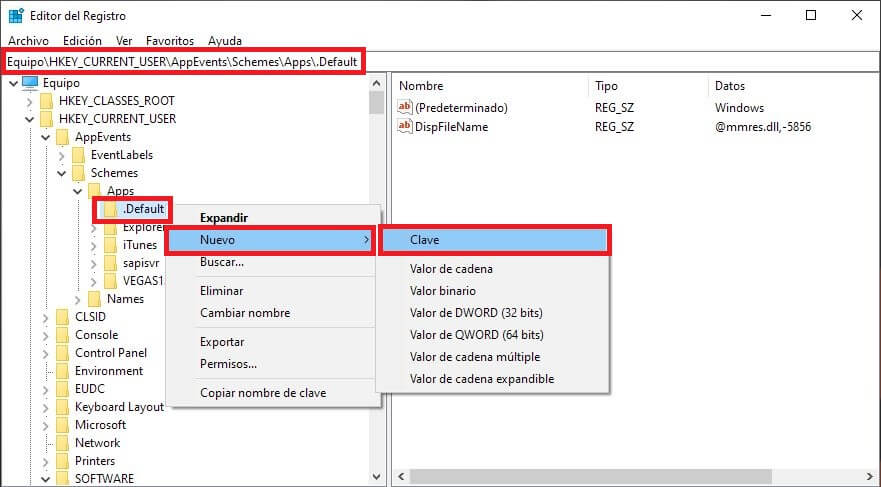Click the Control Panel folder icon

[62, 353]
